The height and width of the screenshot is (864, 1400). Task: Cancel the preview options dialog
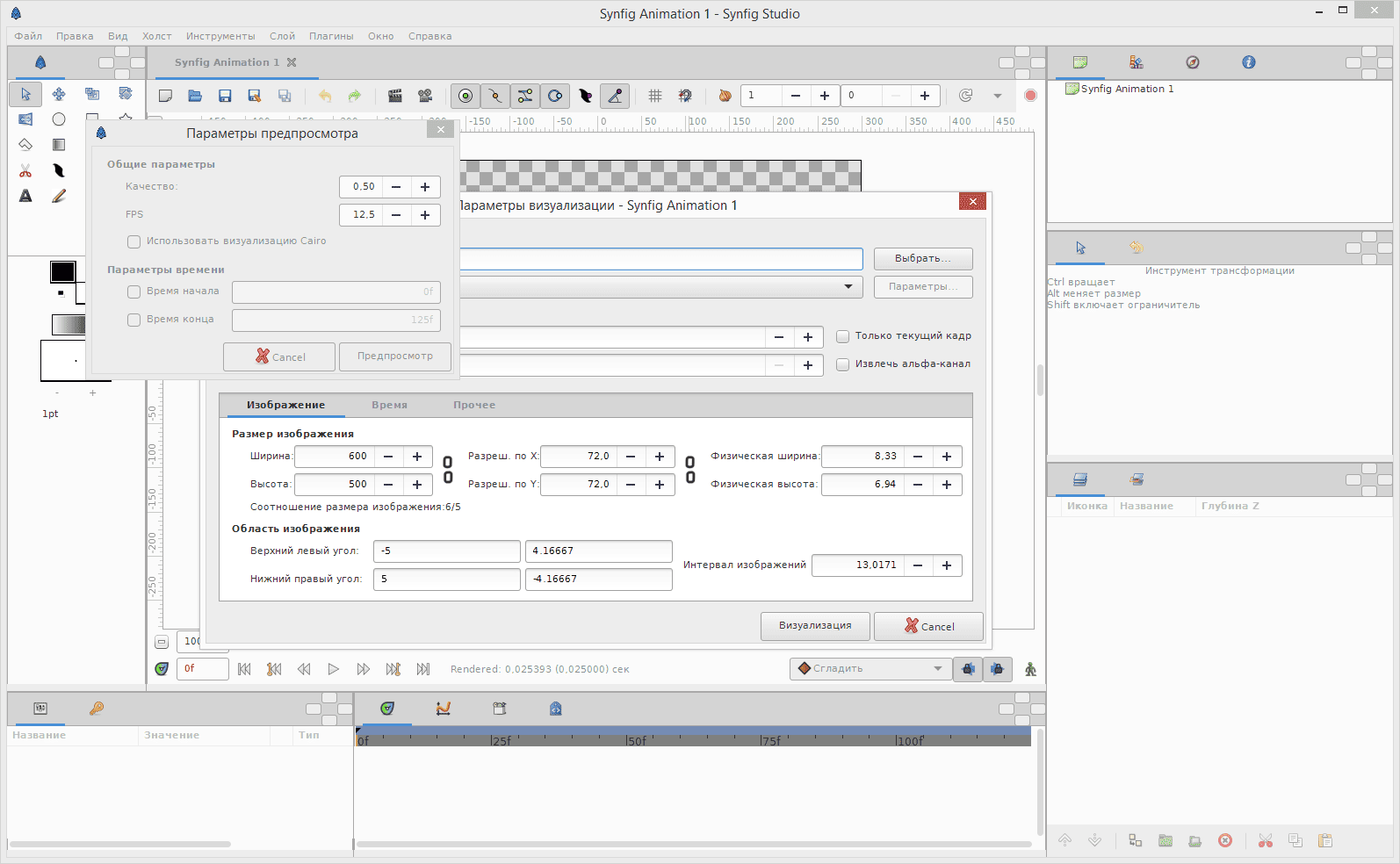coord(279,356)
